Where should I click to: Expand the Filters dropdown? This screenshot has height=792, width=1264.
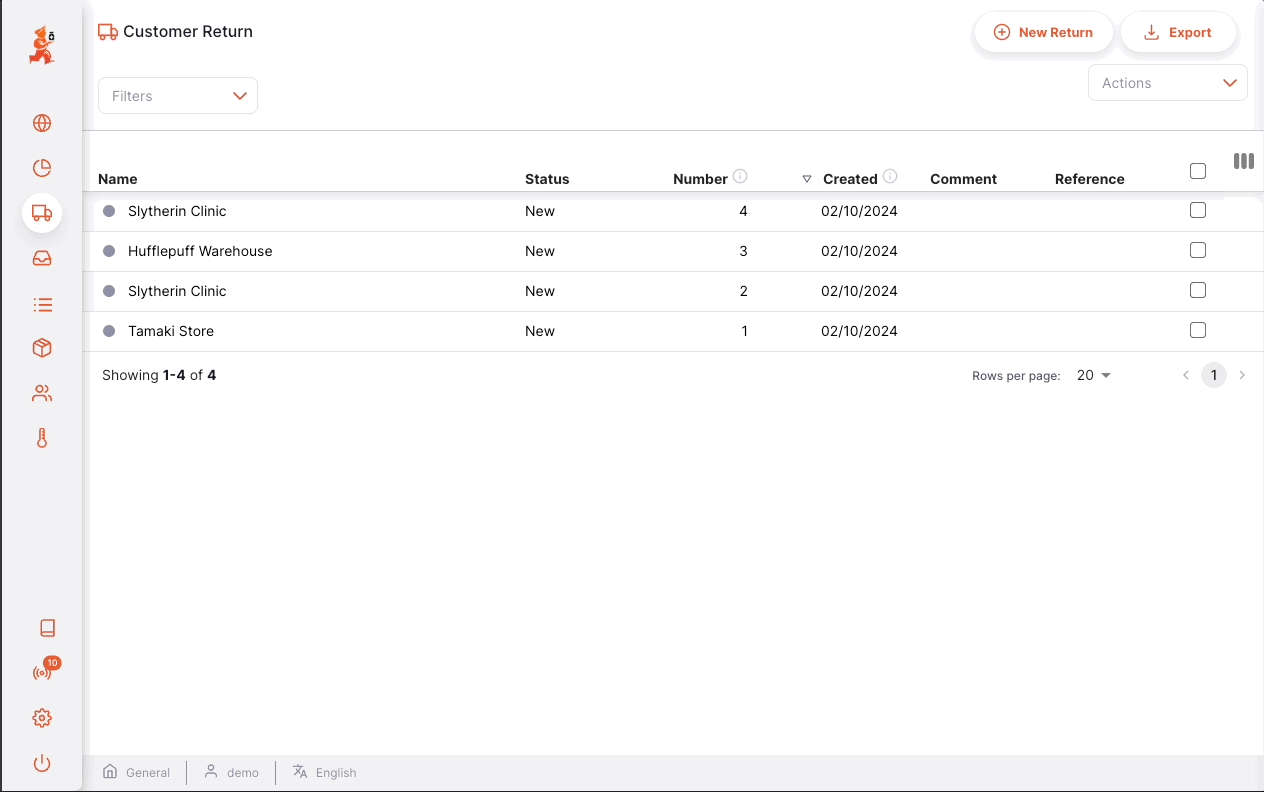point(178,96)
